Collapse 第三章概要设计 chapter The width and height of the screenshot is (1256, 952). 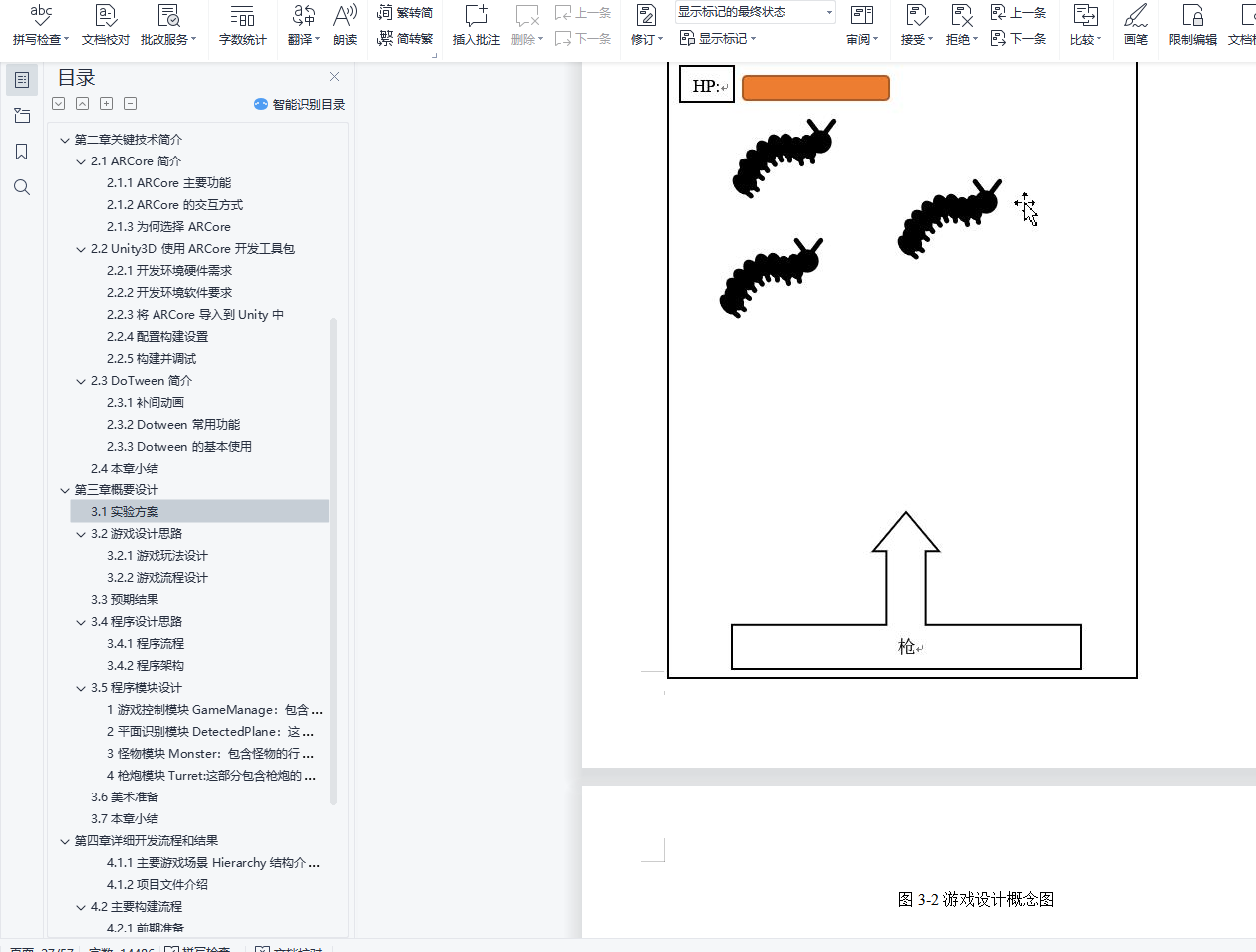(x=65, y=490)
